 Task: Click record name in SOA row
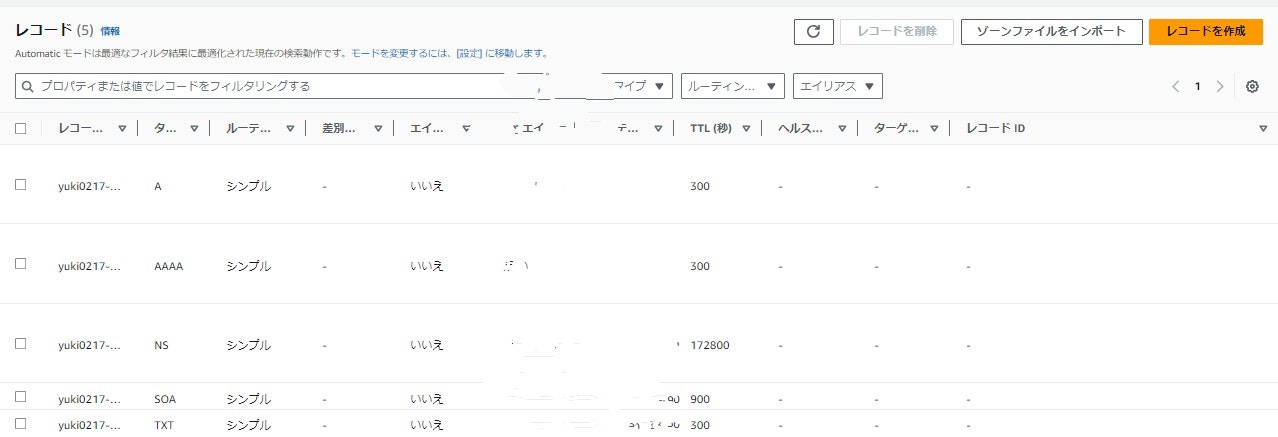[89, 399]
